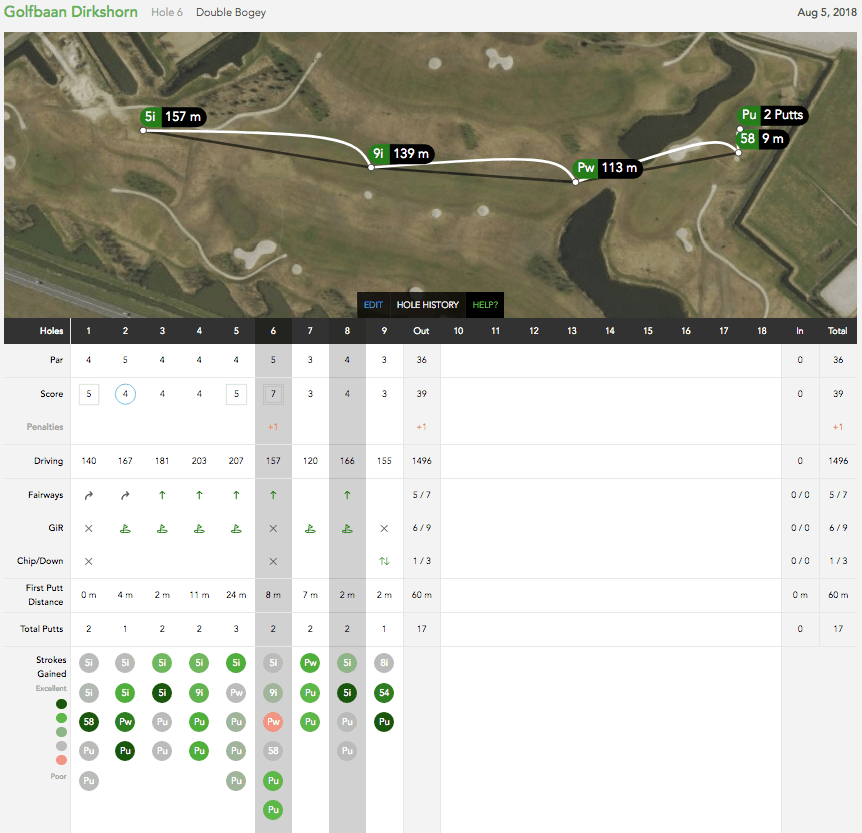Click the circled birdie score for hole 2

pos(125,394)
